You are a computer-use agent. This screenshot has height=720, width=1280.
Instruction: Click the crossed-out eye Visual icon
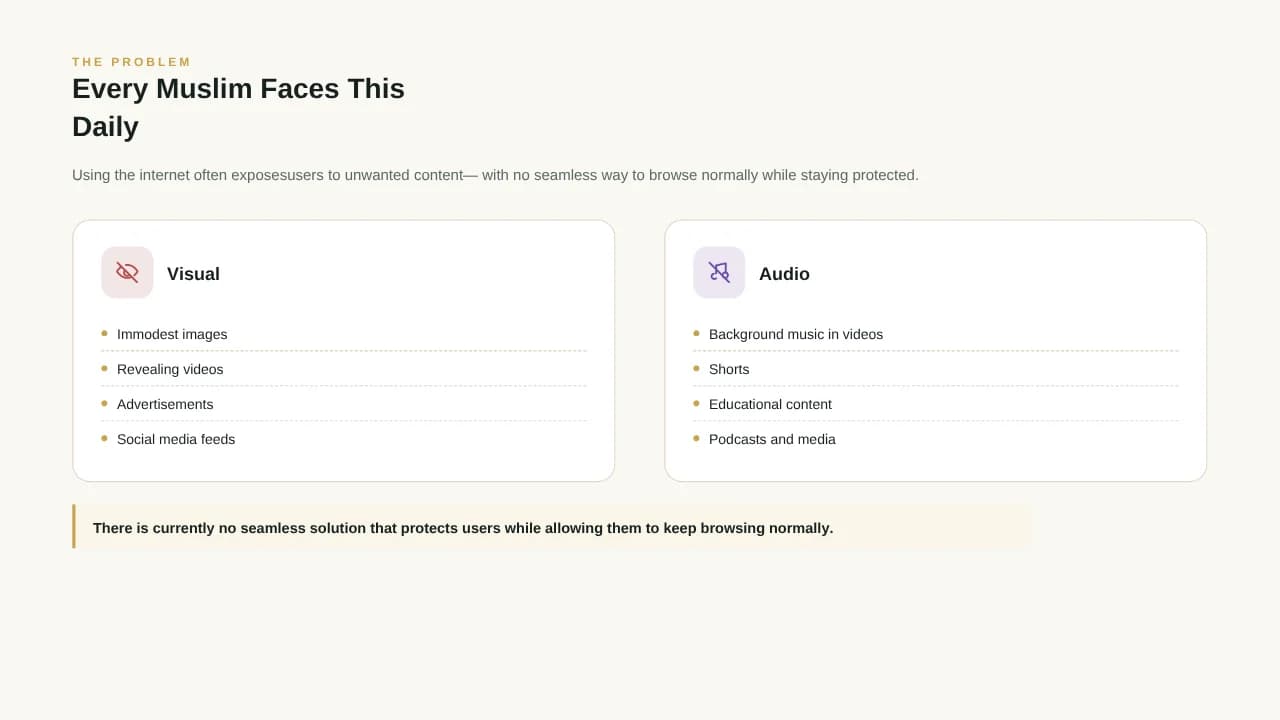(x=127, y=272)
